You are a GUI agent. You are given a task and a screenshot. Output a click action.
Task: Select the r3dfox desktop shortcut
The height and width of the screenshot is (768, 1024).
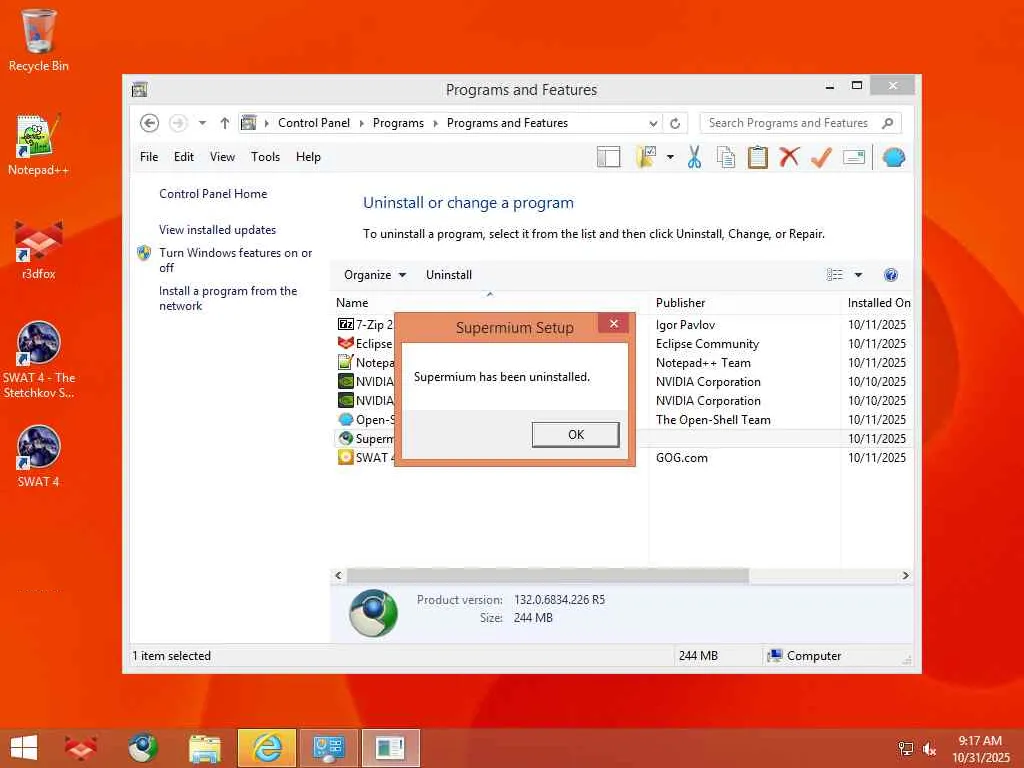click(39, 249)
